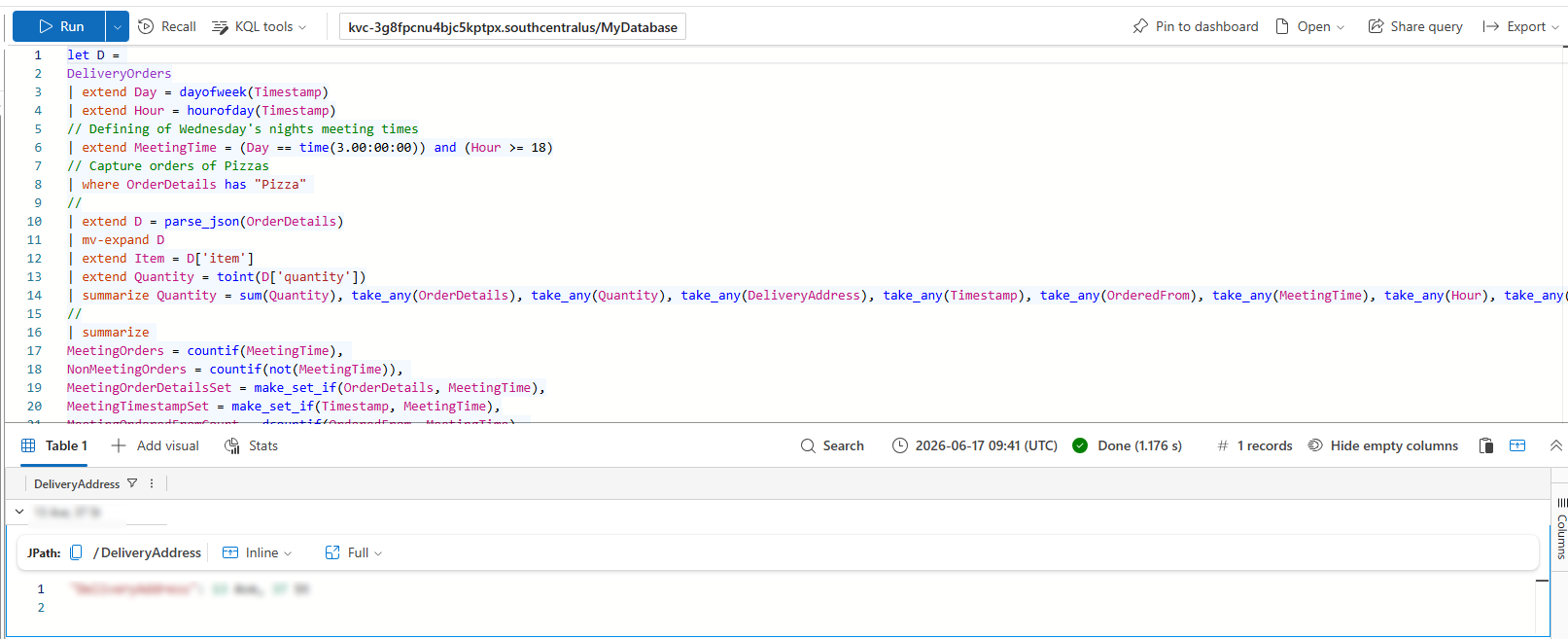The width and height of the screenshot is (1568, 639).
Task: Click the dayofweek(Timestamp) expression
Action: [254, 92]
